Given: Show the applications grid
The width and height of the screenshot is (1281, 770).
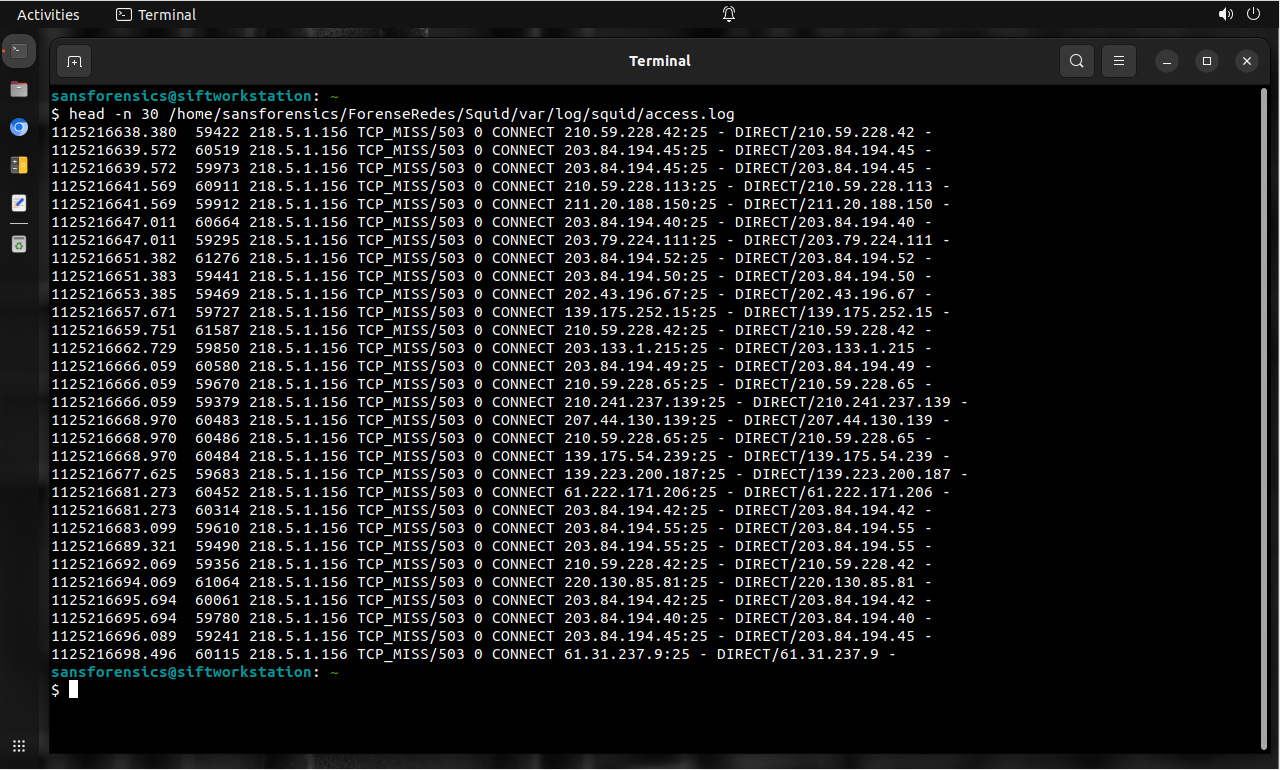Looking at the screenshot, I should (19, 745).
